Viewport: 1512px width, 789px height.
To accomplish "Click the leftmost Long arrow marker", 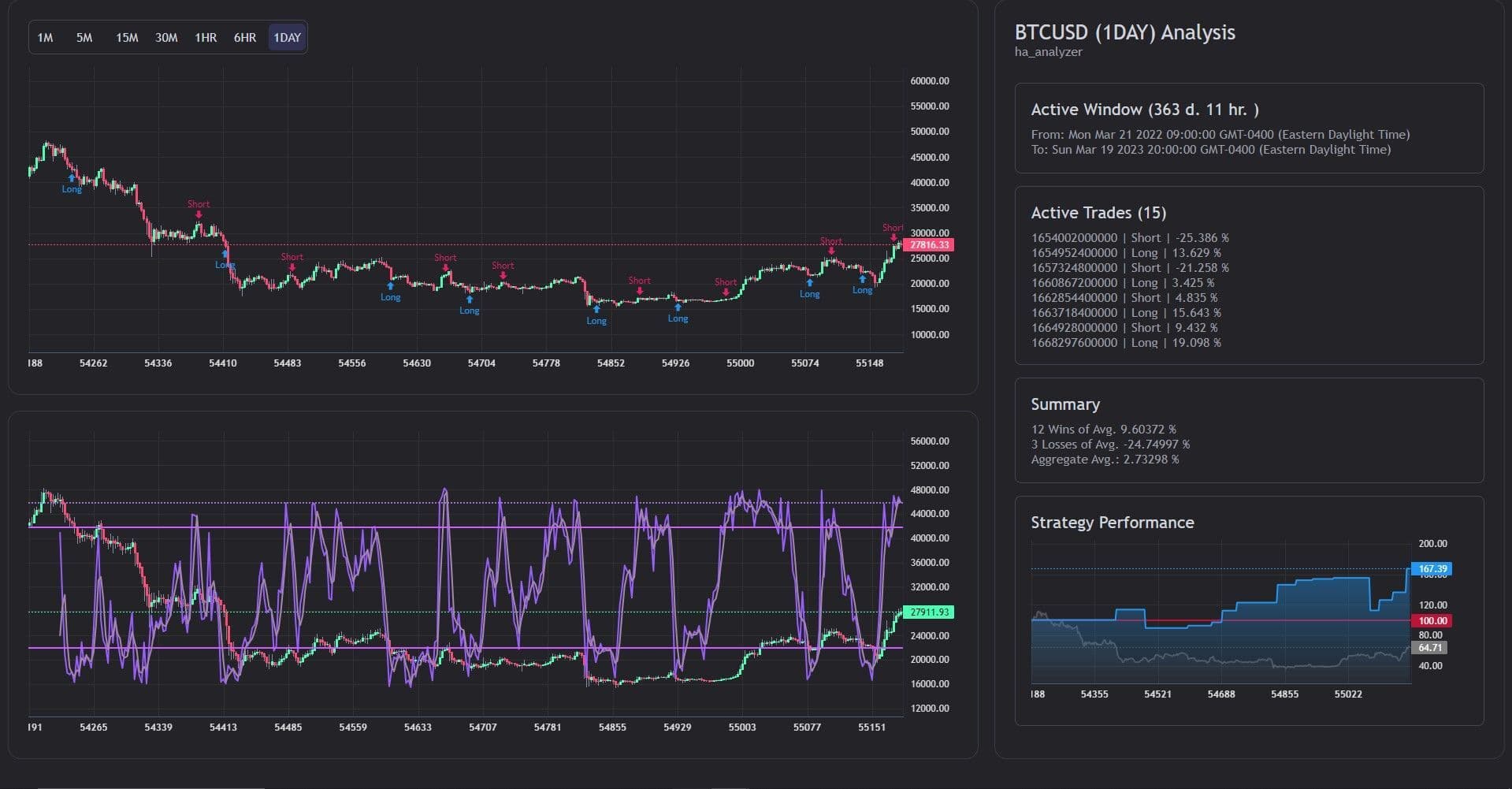I will (x=72, y=180).
